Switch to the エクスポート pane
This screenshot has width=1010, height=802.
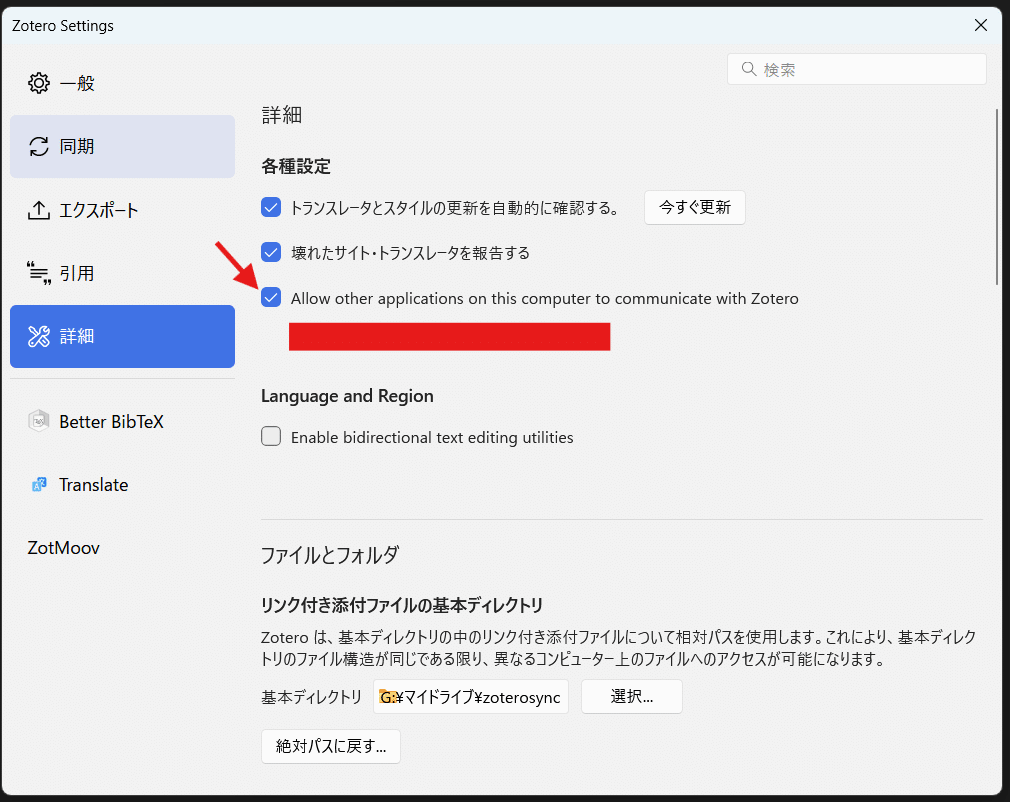[x=122, y=210]
